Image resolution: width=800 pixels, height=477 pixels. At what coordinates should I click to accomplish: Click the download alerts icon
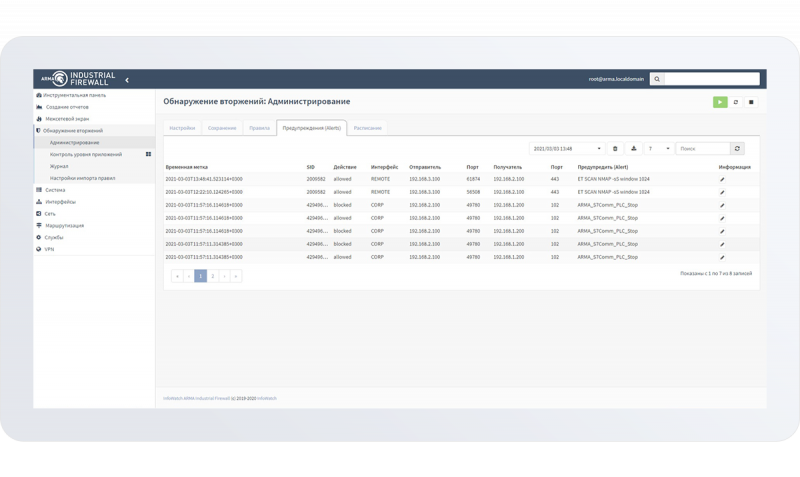(632, 148)
